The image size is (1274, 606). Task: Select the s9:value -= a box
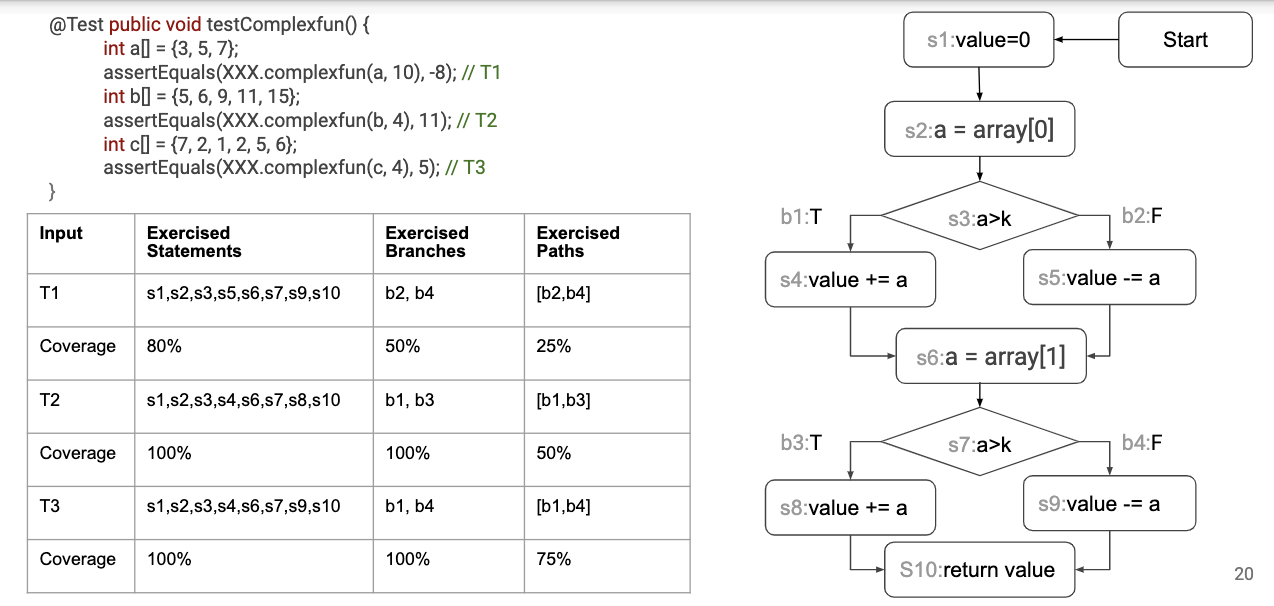tap(1109, 504)
